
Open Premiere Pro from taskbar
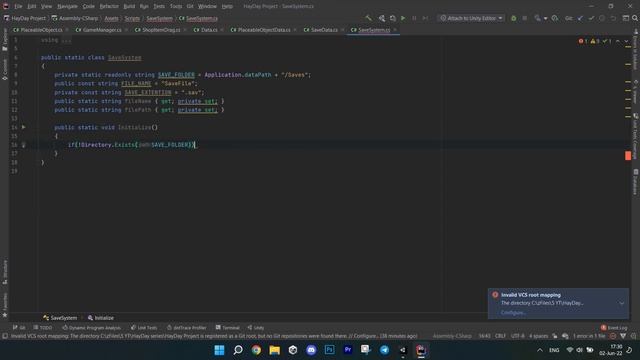348,350
